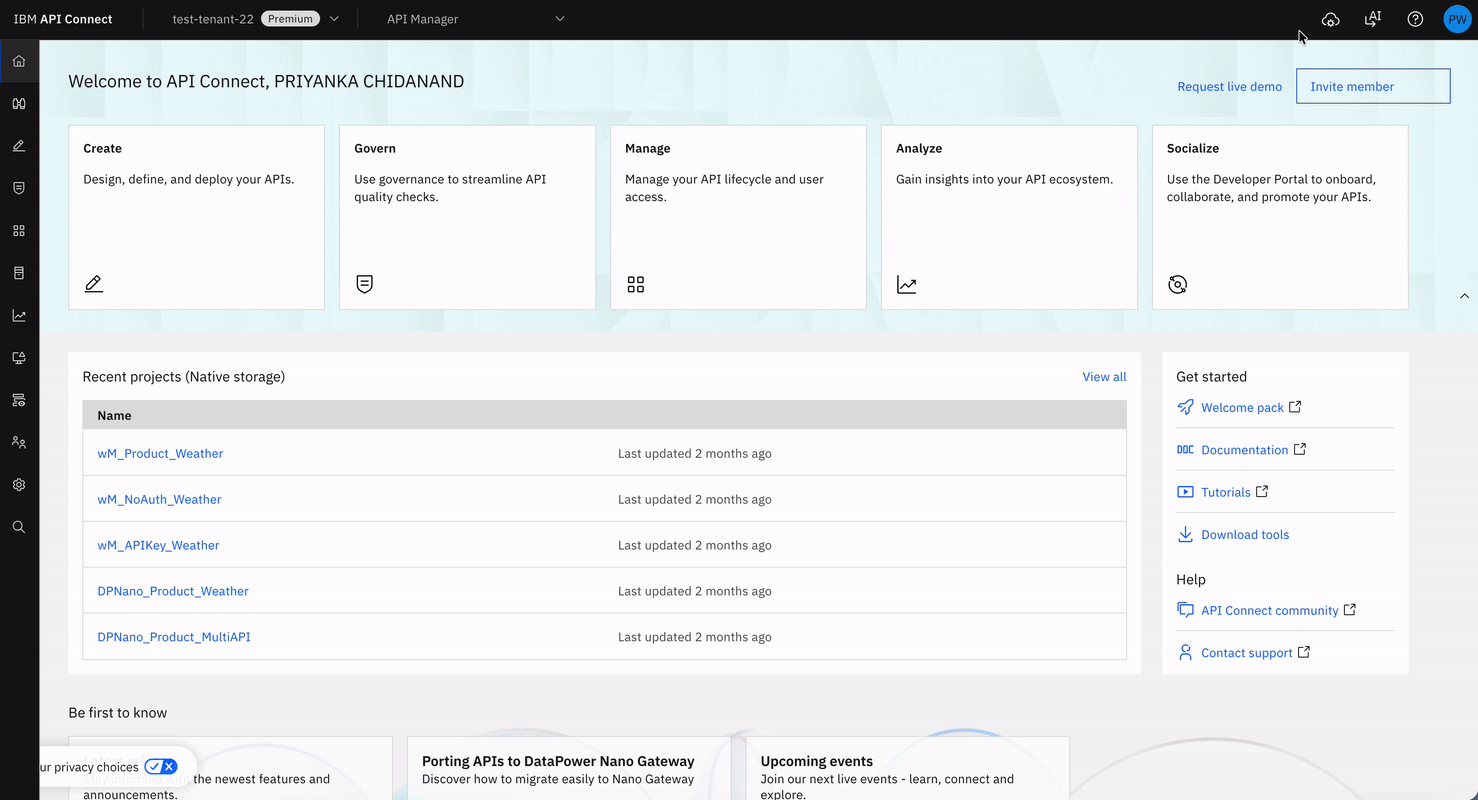Click the Invite member button
Viewport: 1478px width, 800px height.
click(1373, 86)
